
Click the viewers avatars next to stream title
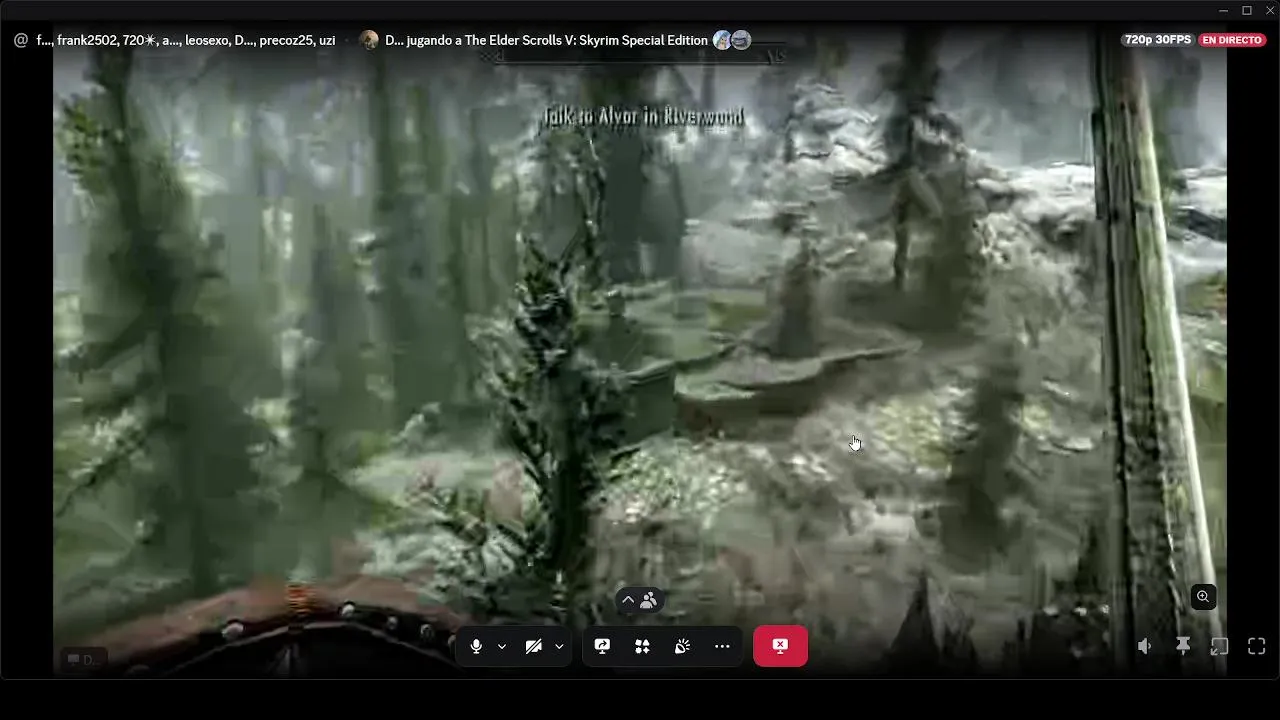(x=732, y=40)
